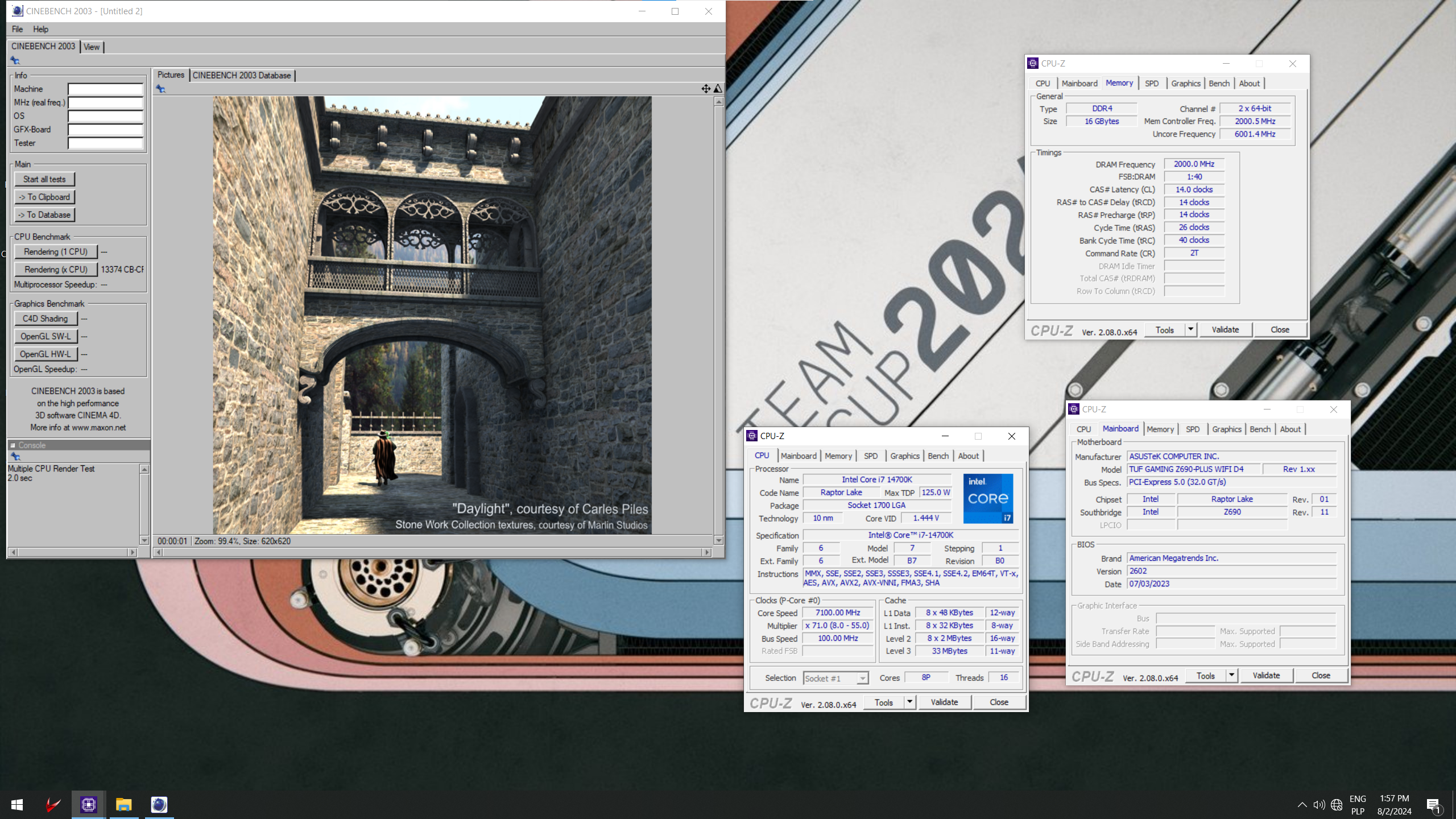Image resolution: width=1456 pixels, height=819 pixels.
Task: Click CPU-Z CPU window title icon
Action: tap(752, 436)
